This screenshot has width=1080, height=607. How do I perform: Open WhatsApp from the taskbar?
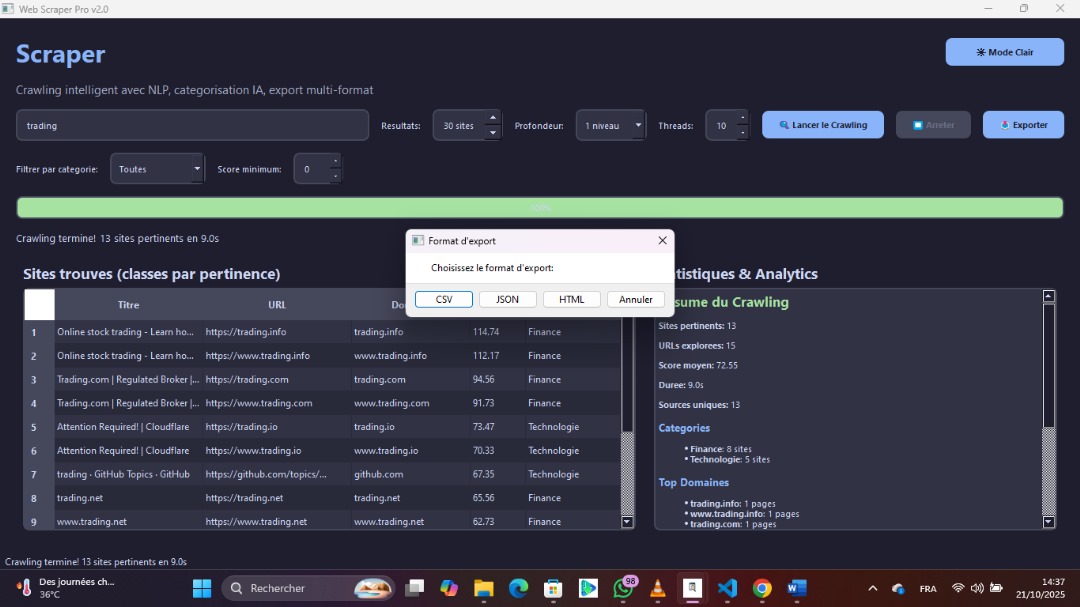pos(623,588)
